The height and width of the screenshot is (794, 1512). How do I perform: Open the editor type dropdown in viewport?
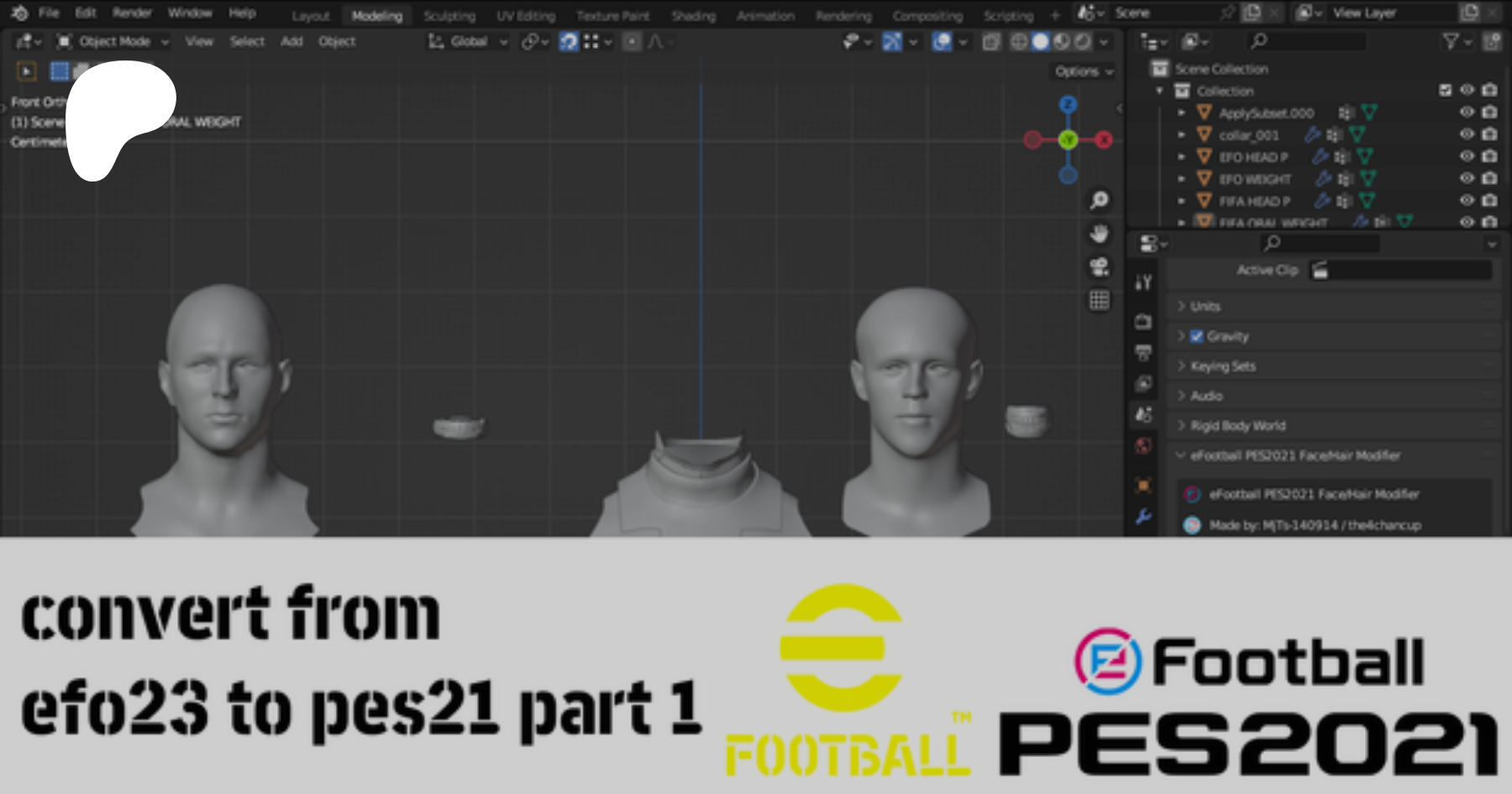28,41
